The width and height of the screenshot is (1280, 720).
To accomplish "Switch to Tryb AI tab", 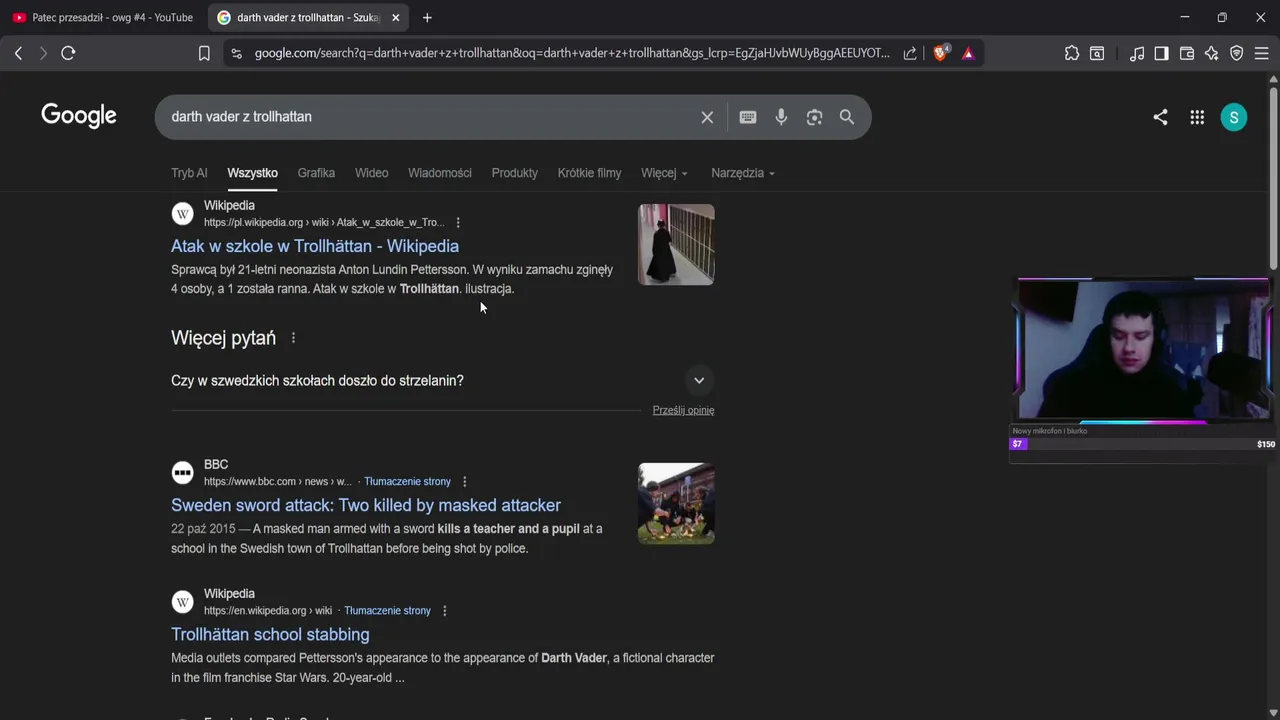I will click(x=189, y=173).
